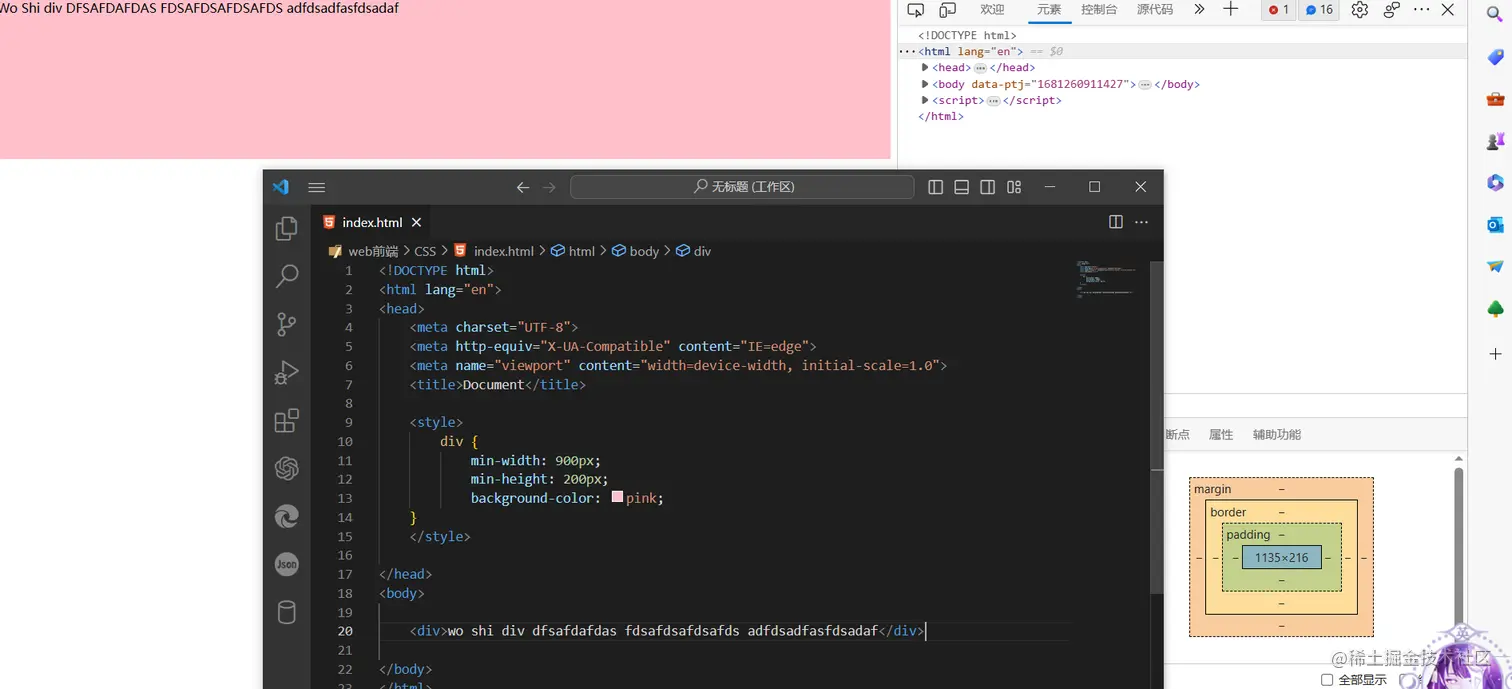Click the padding label in box model
Screen dimensions: 1512x689
1248,535
